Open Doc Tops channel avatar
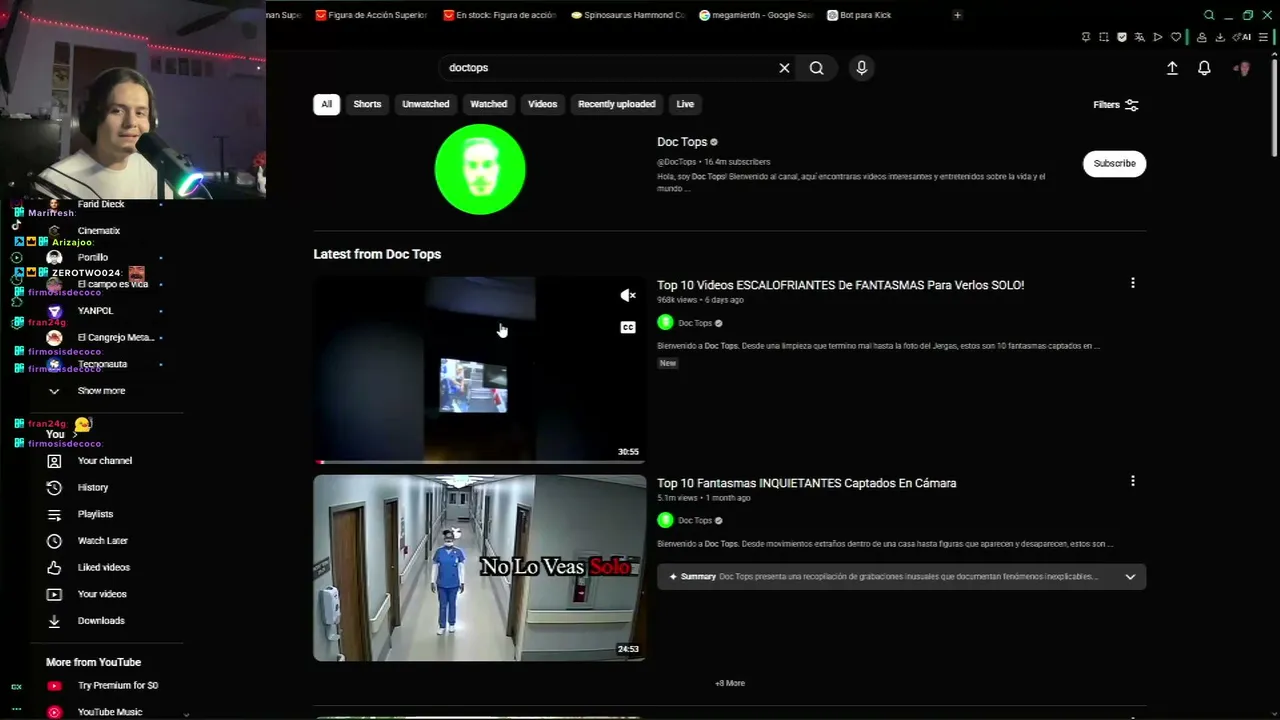 [480, 169]
